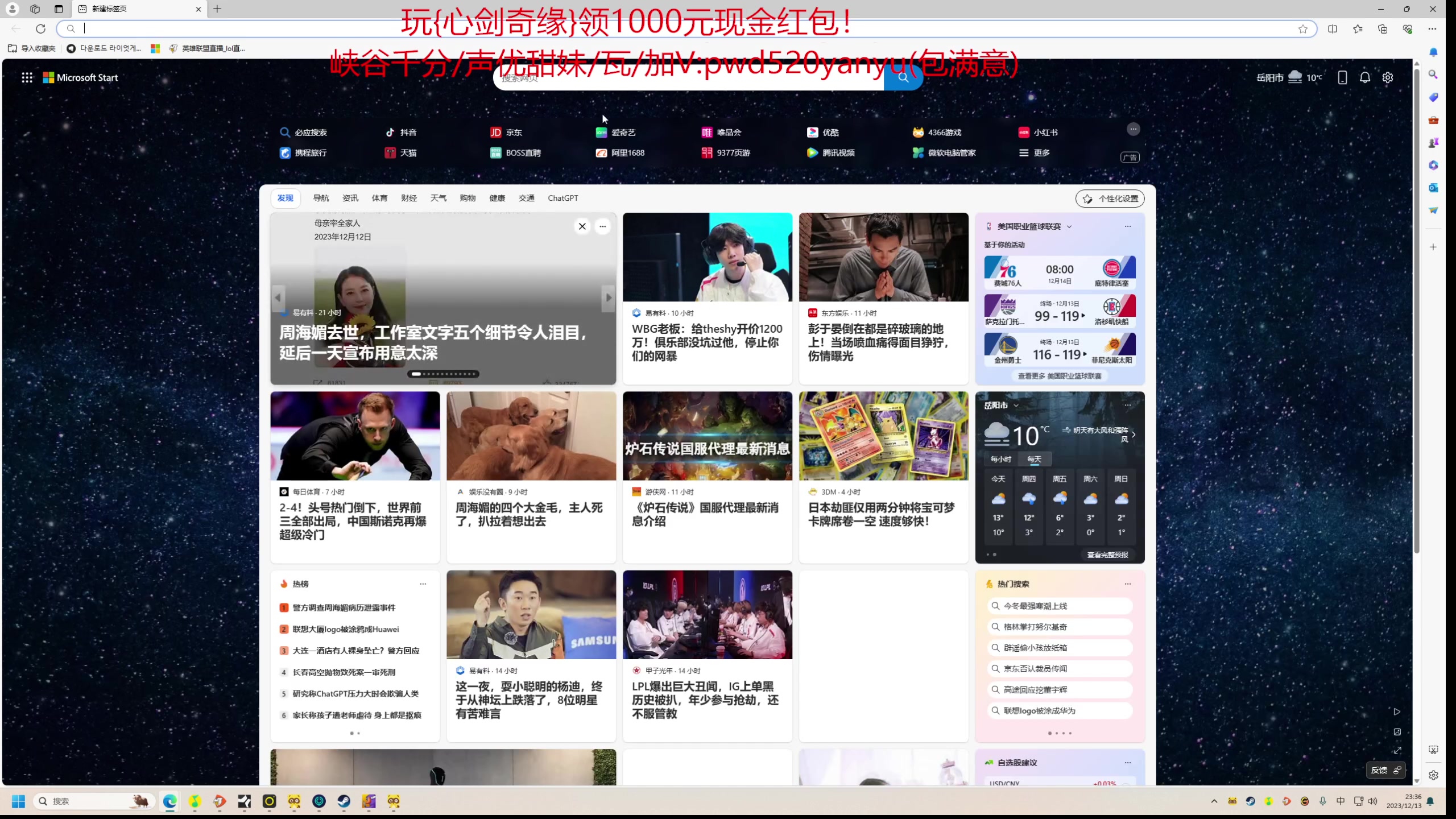Viewport: 1456px width, 819px height.
Task: Open the 京东 quick link
Action: pyautogui.click(x=506, y=132)
